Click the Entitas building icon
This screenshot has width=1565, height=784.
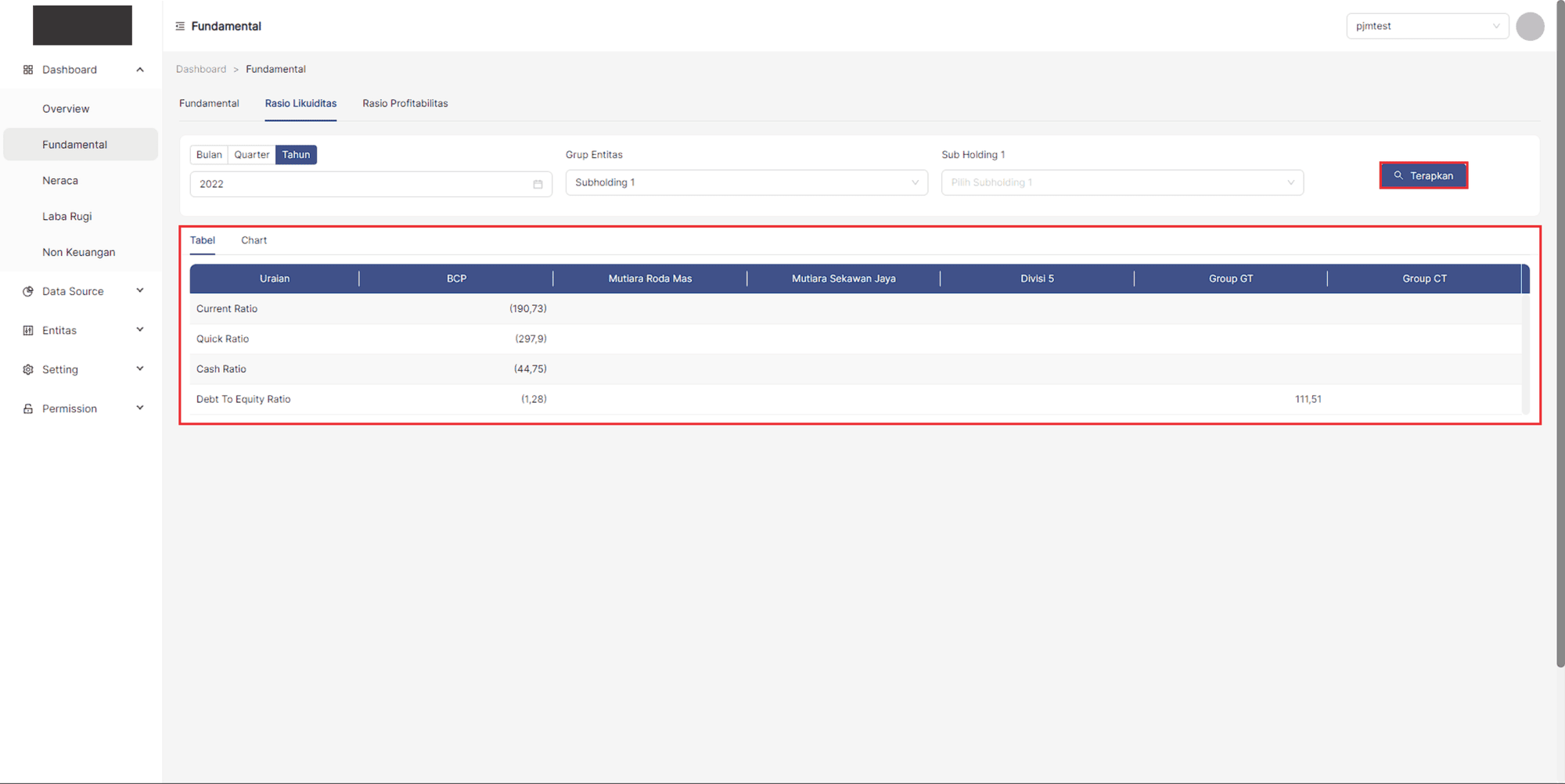pos(28,330)
